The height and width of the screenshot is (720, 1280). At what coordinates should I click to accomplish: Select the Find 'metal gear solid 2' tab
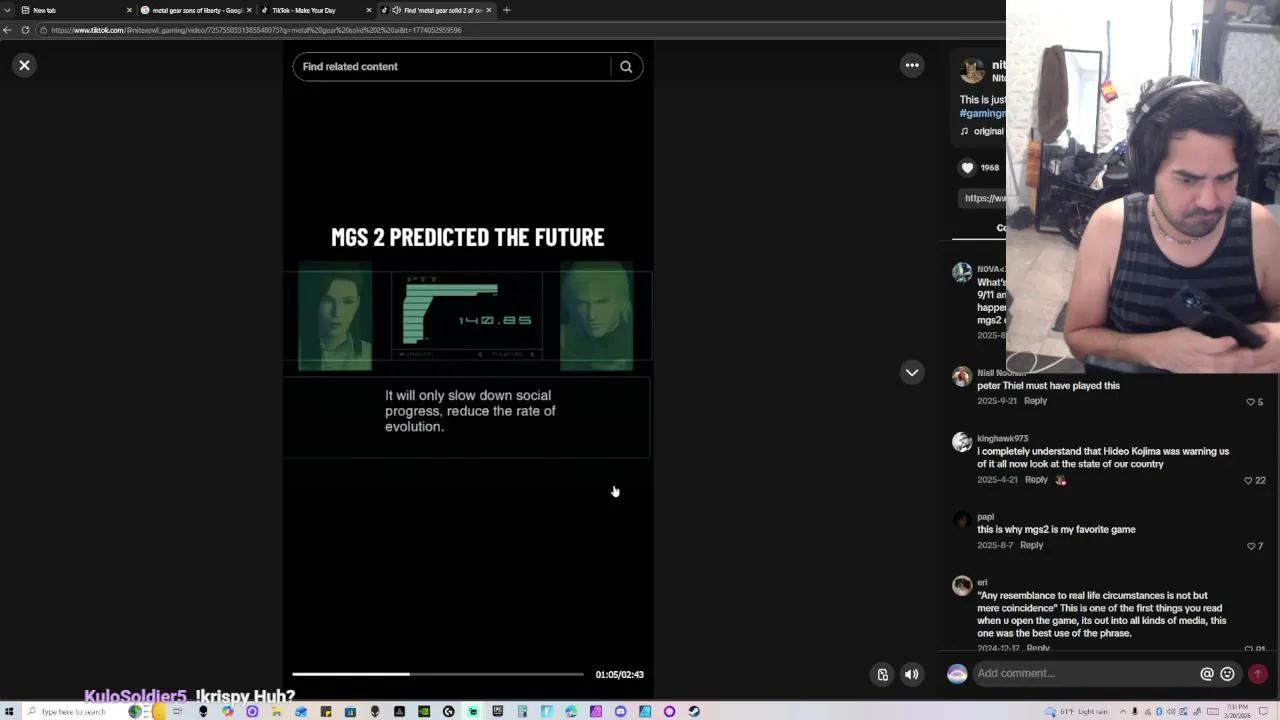[x=436, y=10]
